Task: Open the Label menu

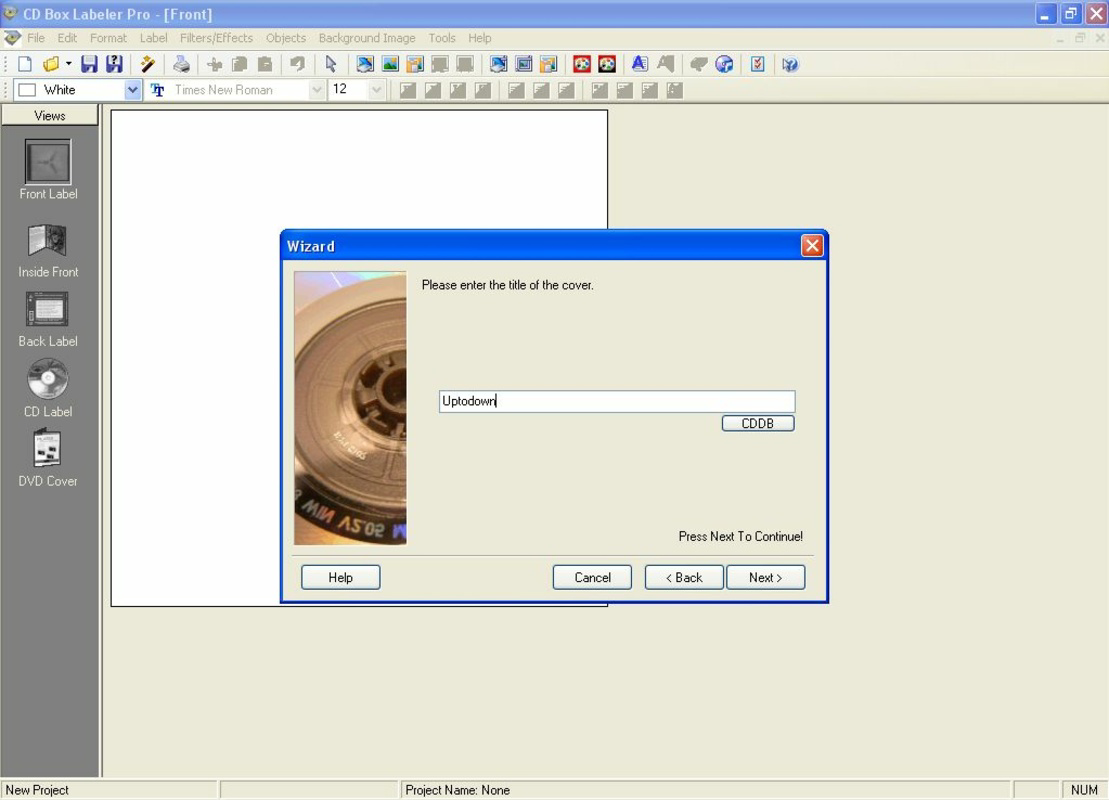Action: point(153,38)
